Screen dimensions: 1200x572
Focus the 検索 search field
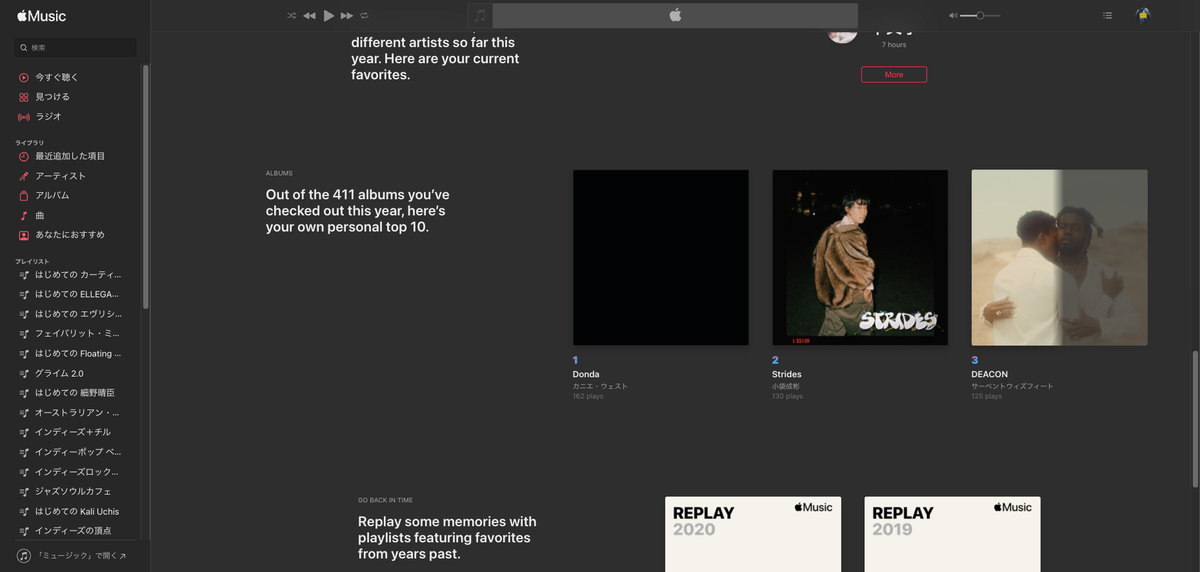tap(75, 47)
